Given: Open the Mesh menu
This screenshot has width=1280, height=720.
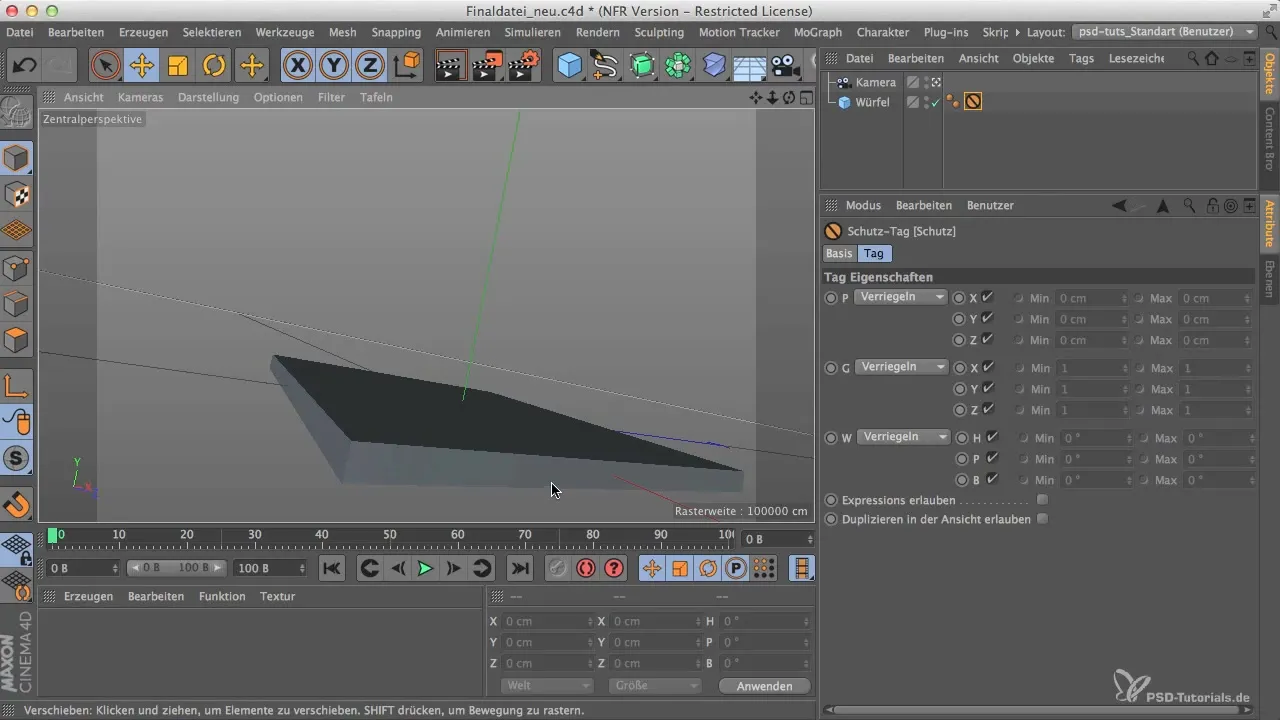Looking at the screenshot, I should click(342, 32).
